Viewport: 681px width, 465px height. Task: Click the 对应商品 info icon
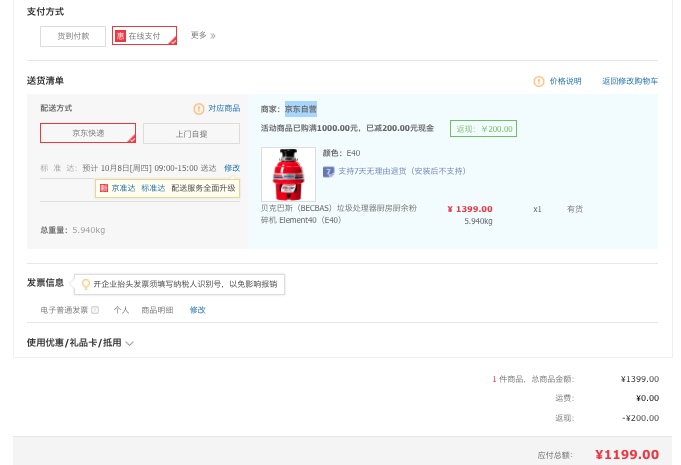click(198, 109)
